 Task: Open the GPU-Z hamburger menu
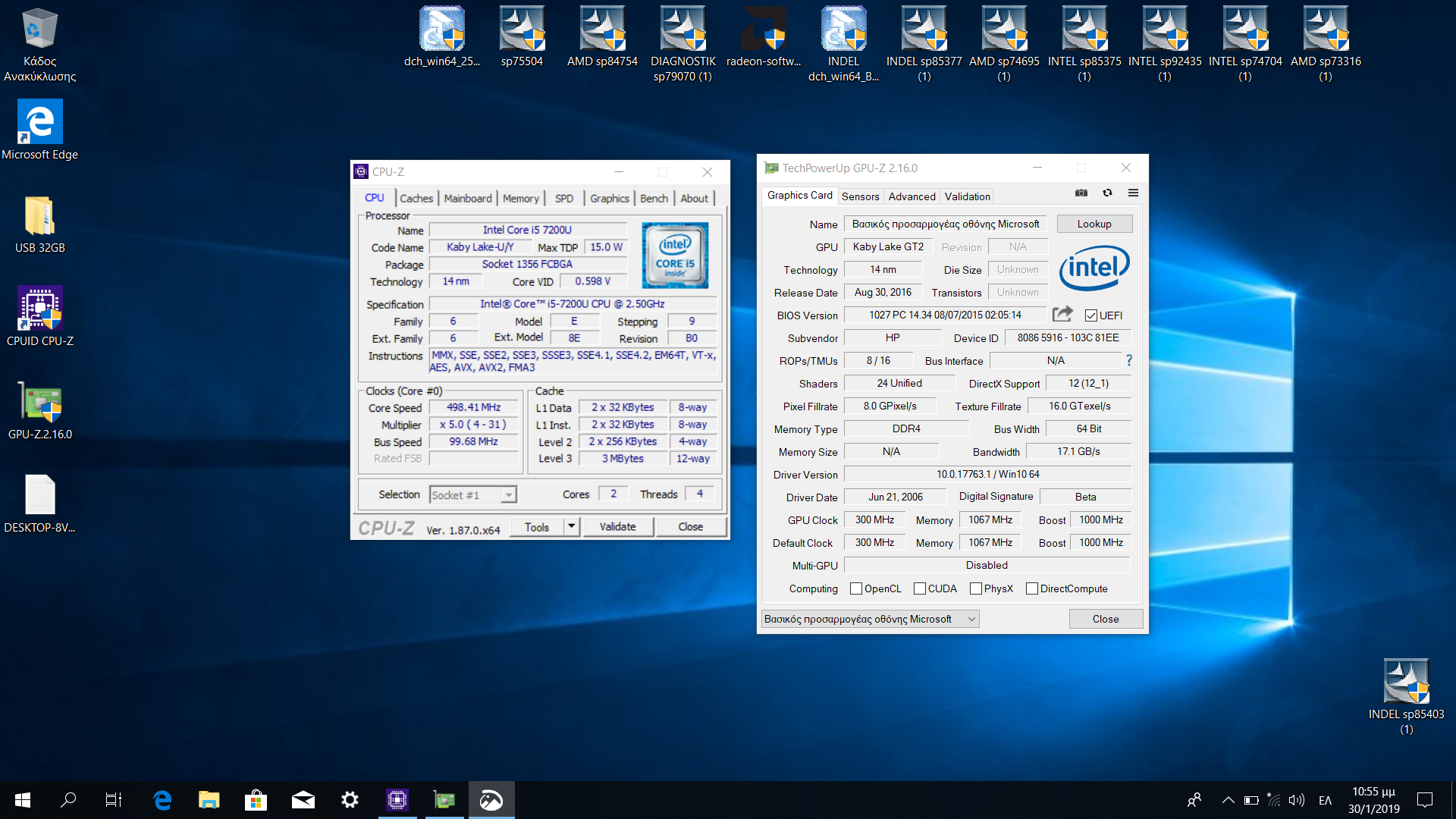coord(1133,193)
